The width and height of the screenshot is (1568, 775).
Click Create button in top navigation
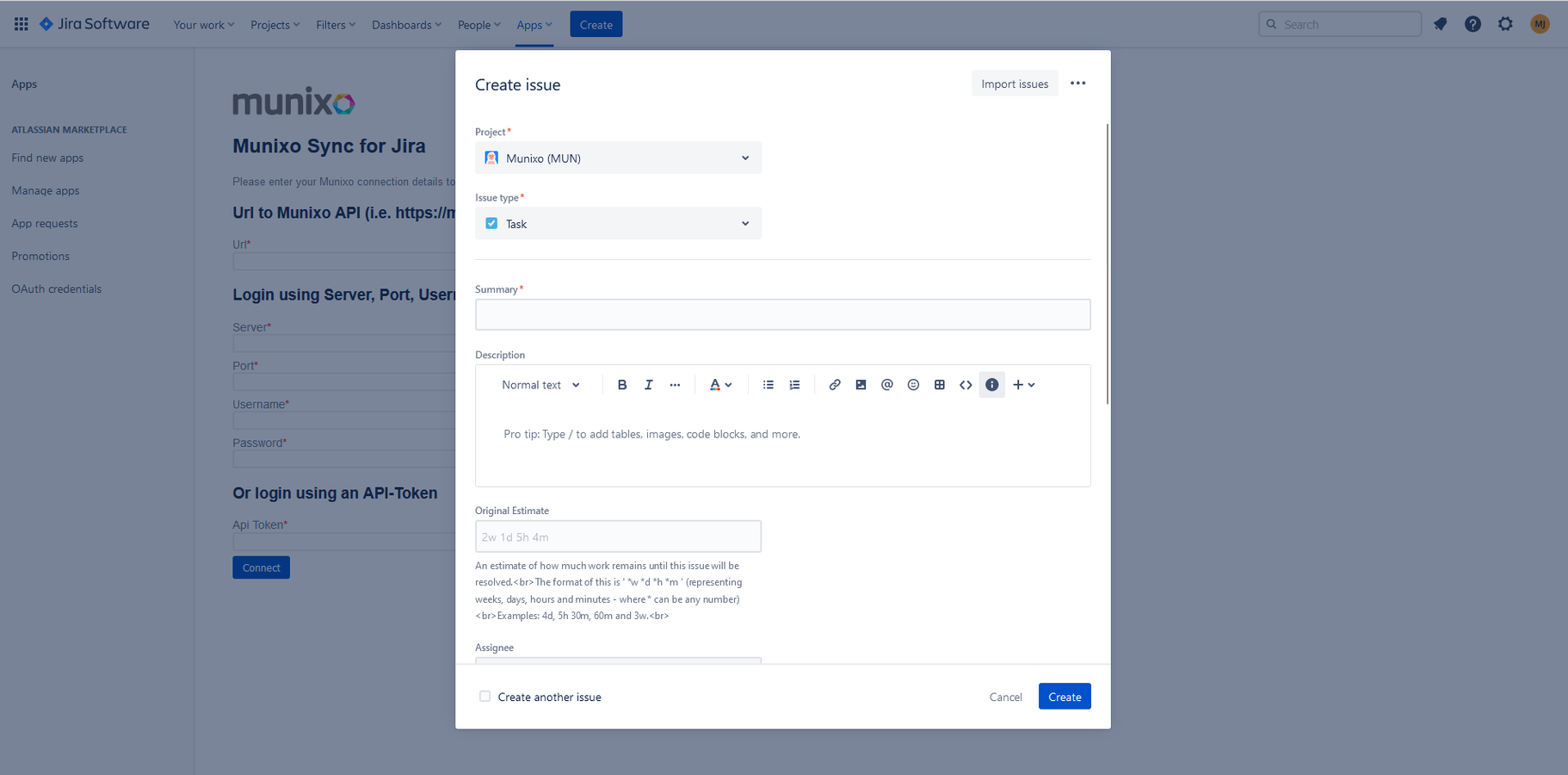pos(596,24)
